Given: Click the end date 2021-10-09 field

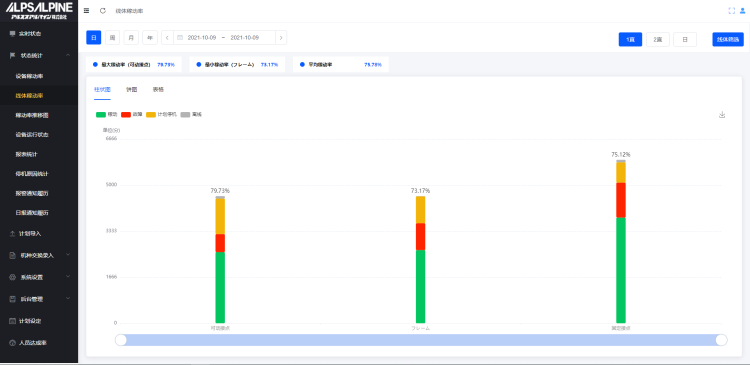Looking at the screenshot, I should coord(244,37).
